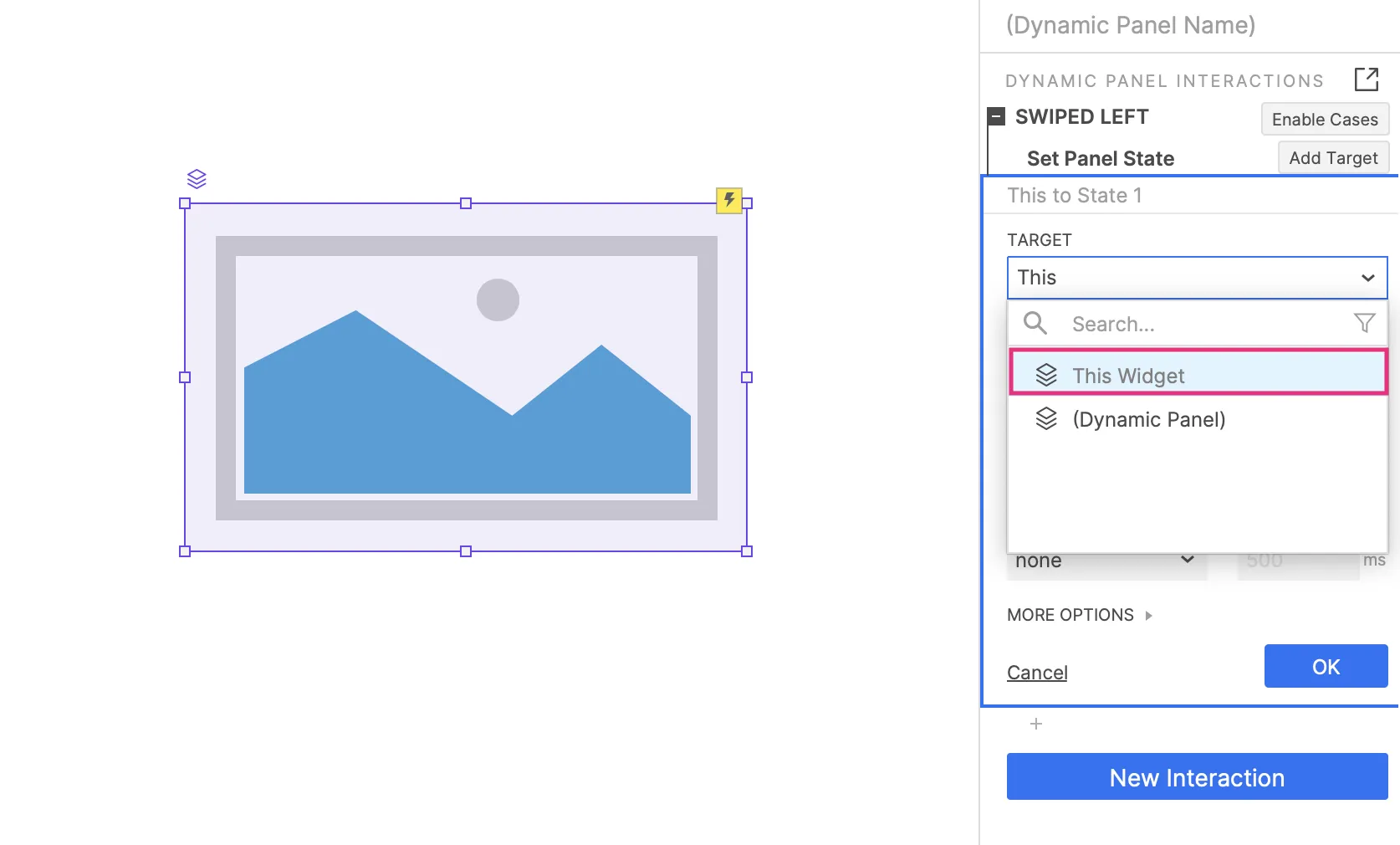This screenshot has width=1400, height=845.
Task: Click the New Interaction button
Action: (1197, 777)
